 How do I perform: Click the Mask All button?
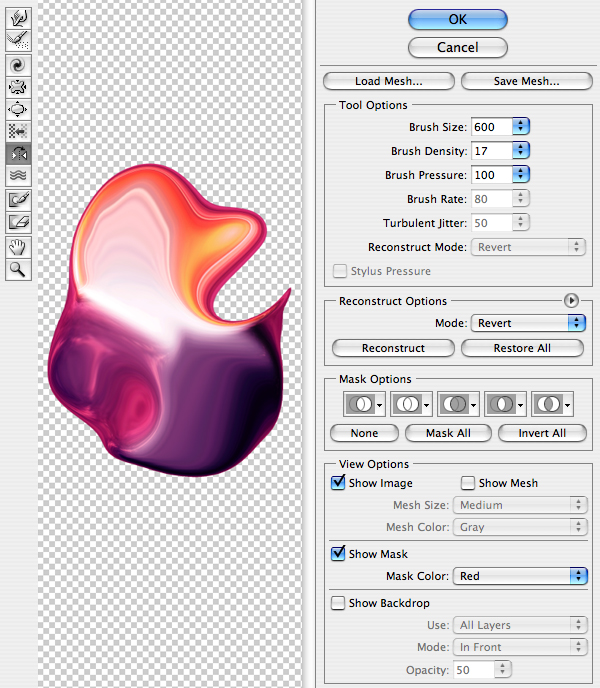(448, 433)
